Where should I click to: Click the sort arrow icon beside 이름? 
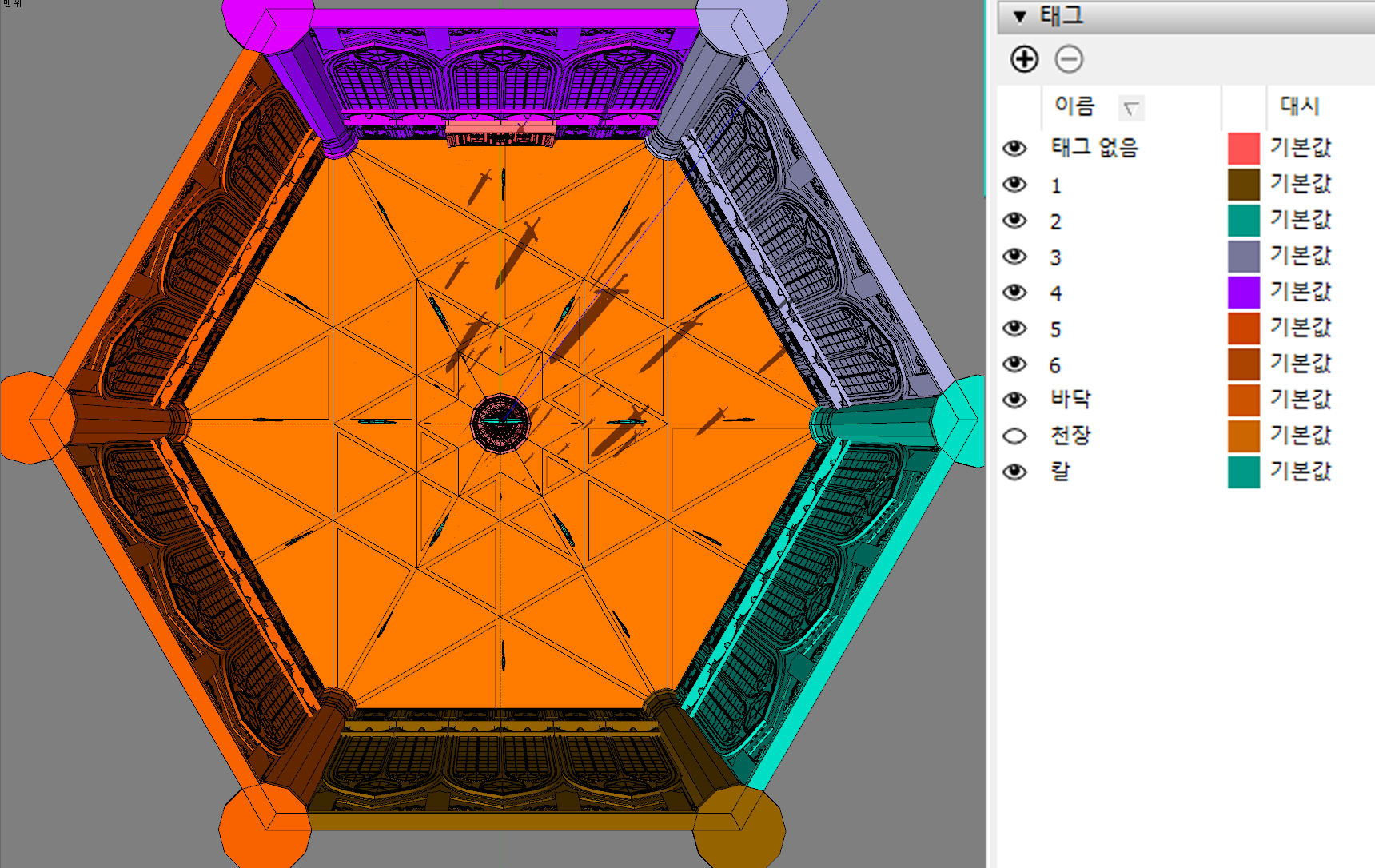point(1130,109)
